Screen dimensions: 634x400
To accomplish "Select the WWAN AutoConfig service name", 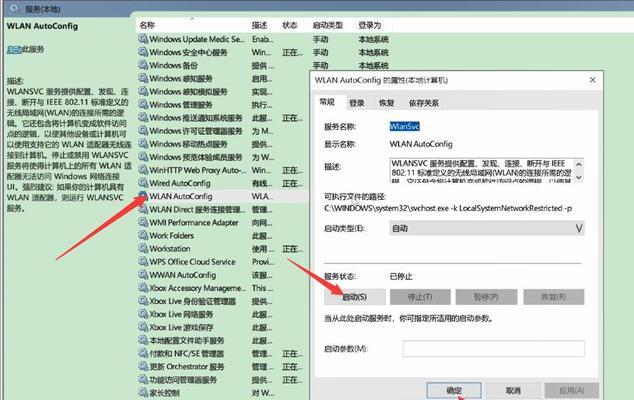I will pyautogui.click(x=183, y=275).
